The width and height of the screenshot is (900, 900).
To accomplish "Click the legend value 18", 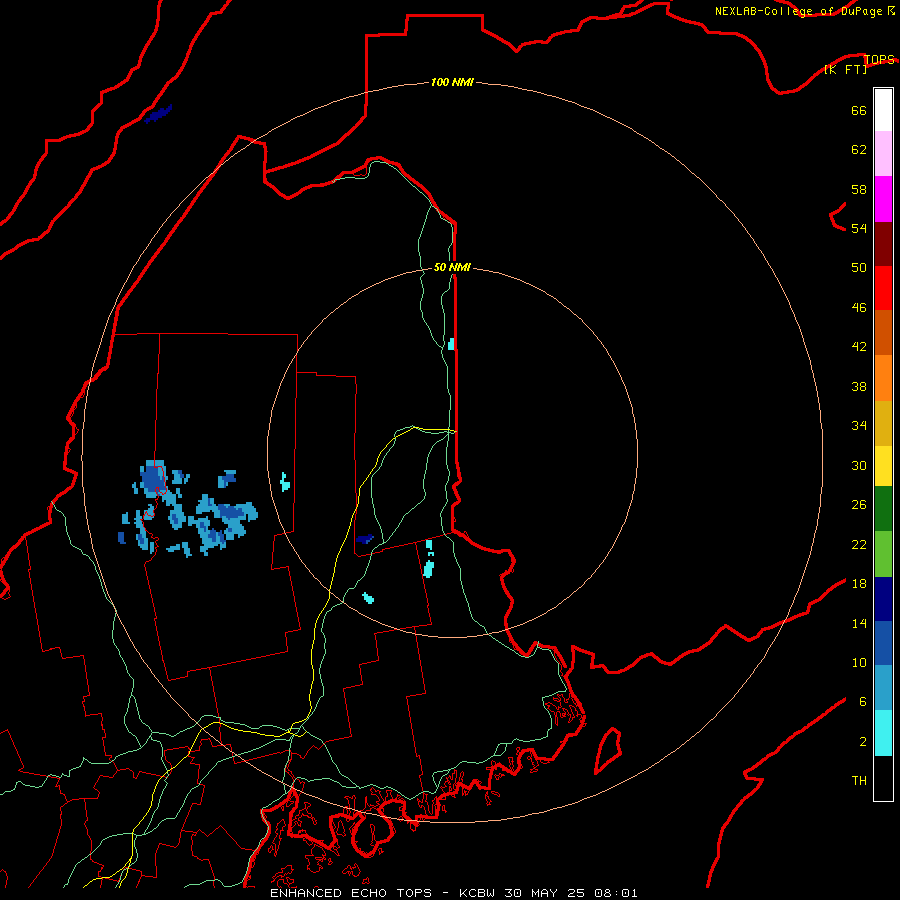I will tap(859, 584).
